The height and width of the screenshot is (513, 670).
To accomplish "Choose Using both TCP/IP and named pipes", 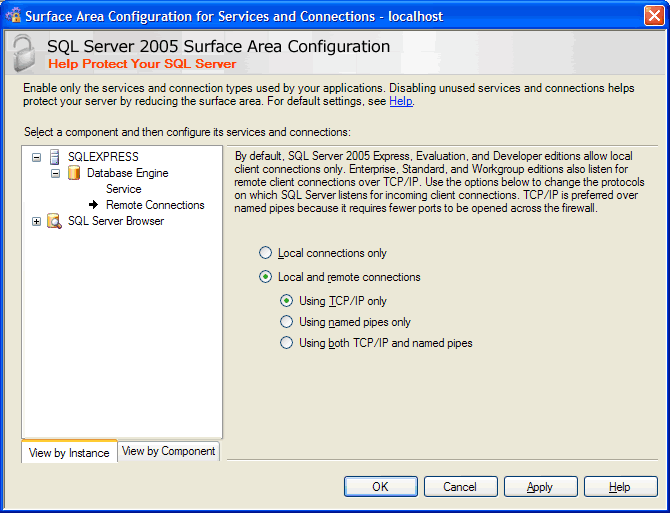I will coord(287,343).
